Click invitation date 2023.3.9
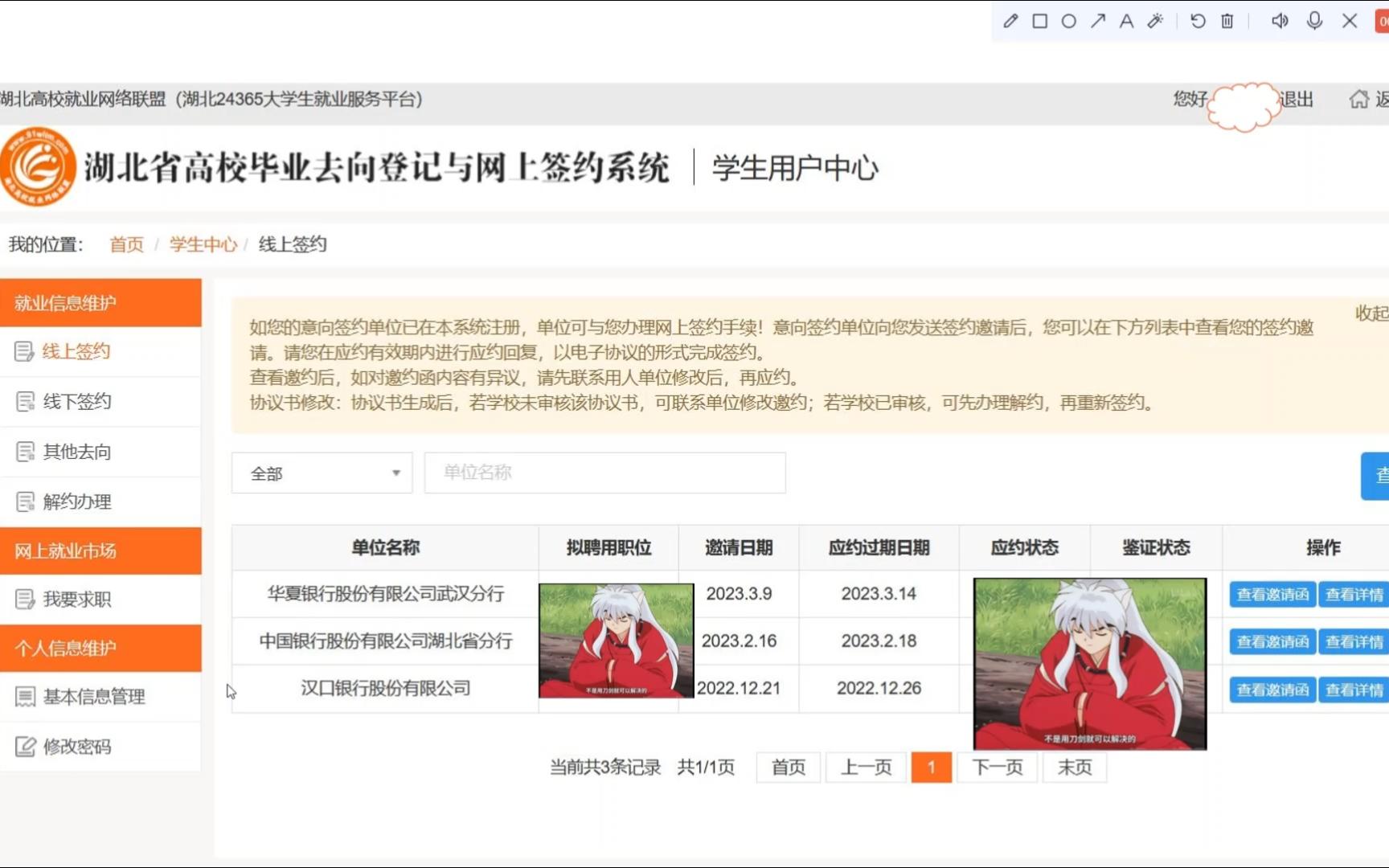 click(x=739, y=594)
